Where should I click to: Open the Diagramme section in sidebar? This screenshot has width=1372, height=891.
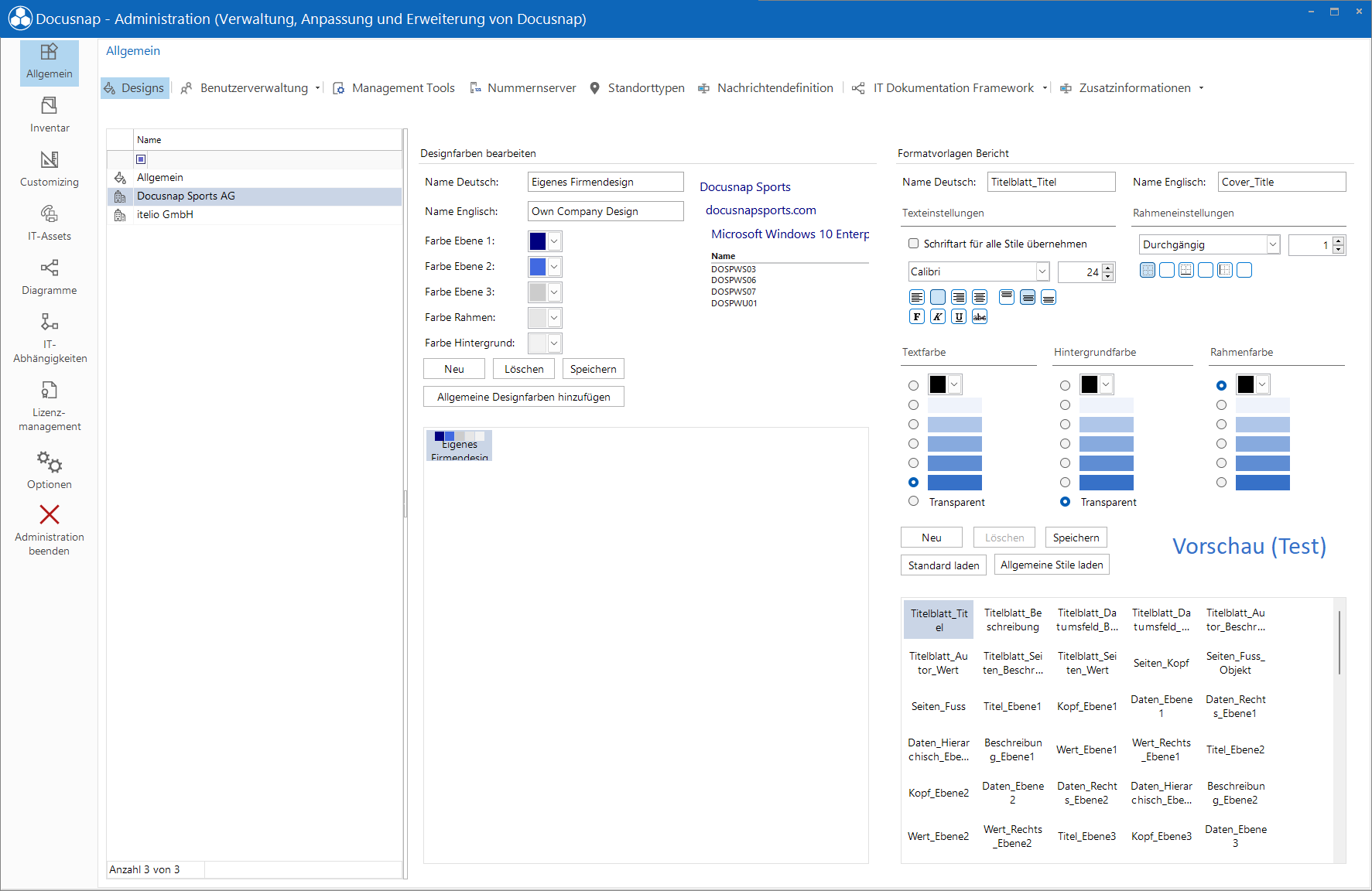tap(49, 277)
